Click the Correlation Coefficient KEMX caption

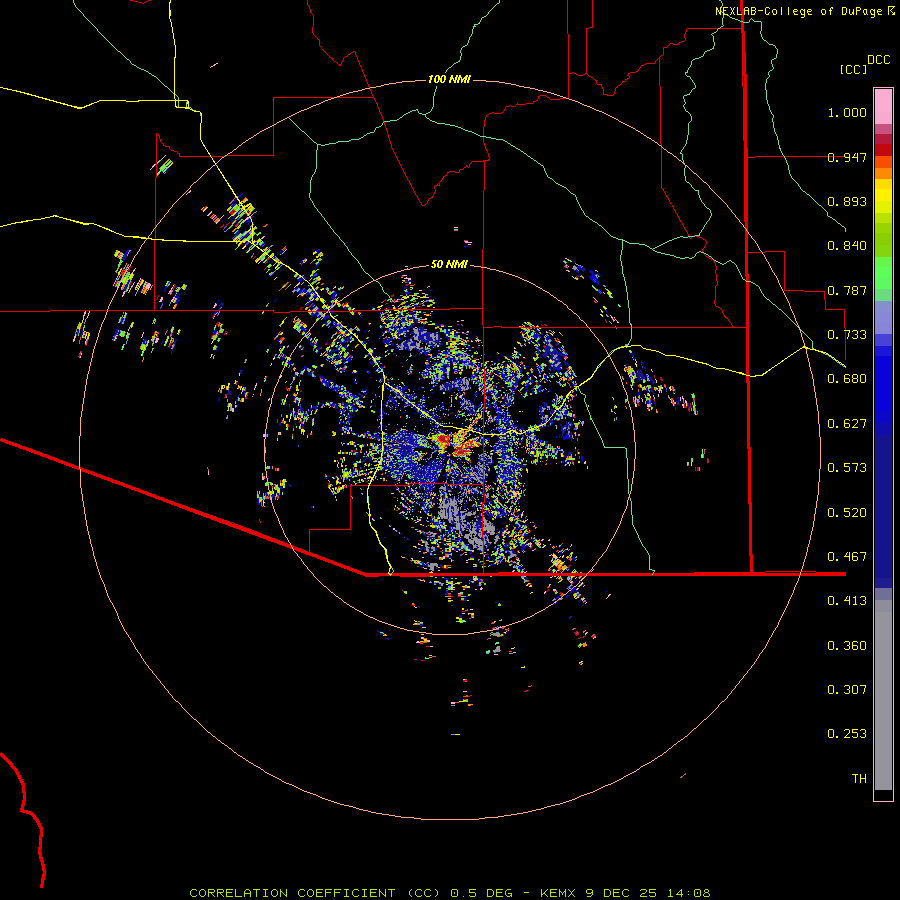[x=450, y=893]
